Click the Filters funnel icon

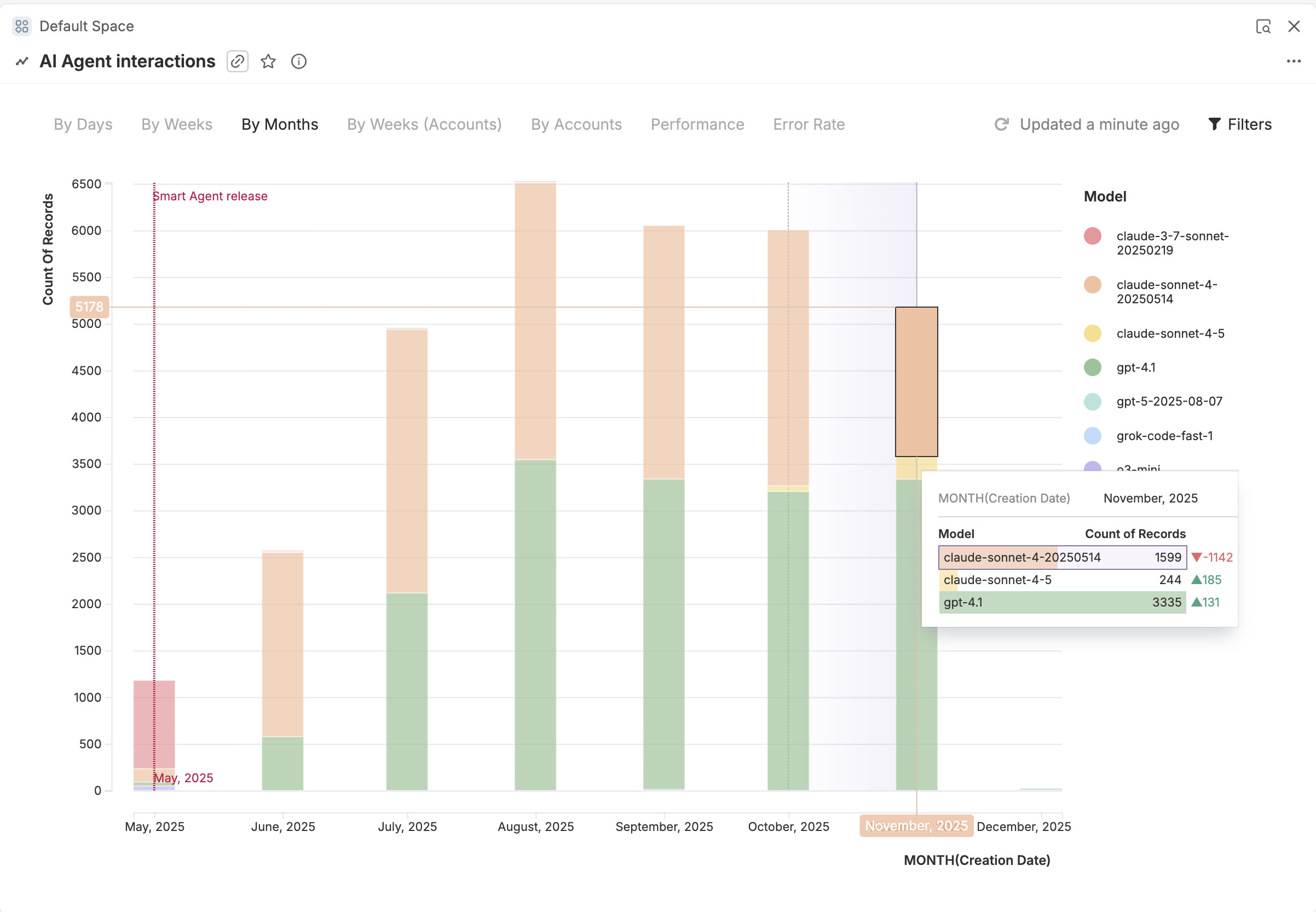pos(1214,124)
